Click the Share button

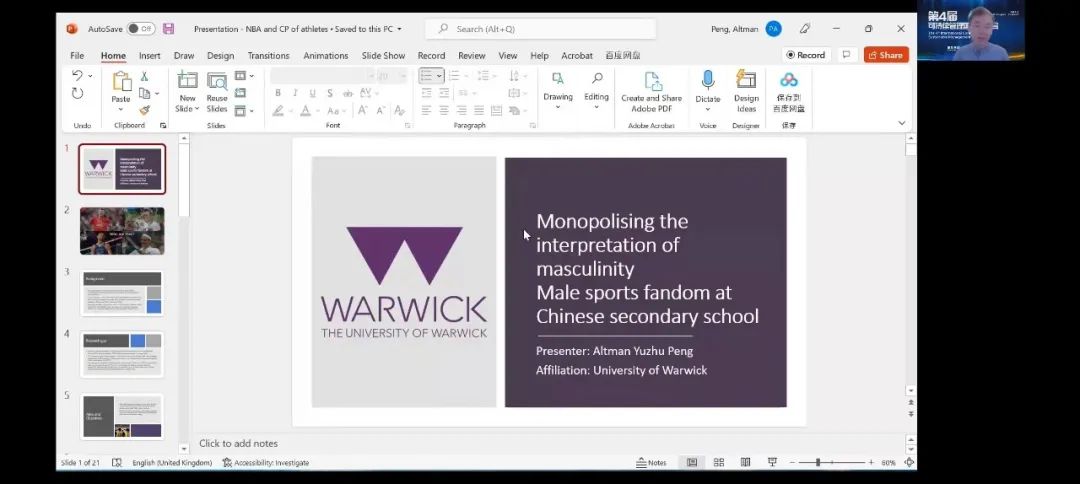point(886,55)
